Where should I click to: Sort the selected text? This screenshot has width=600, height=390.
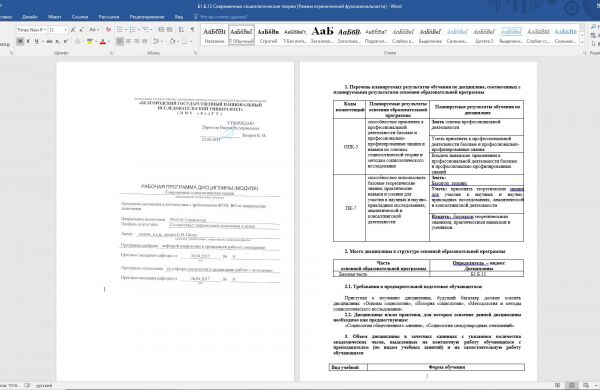point(181,29)
